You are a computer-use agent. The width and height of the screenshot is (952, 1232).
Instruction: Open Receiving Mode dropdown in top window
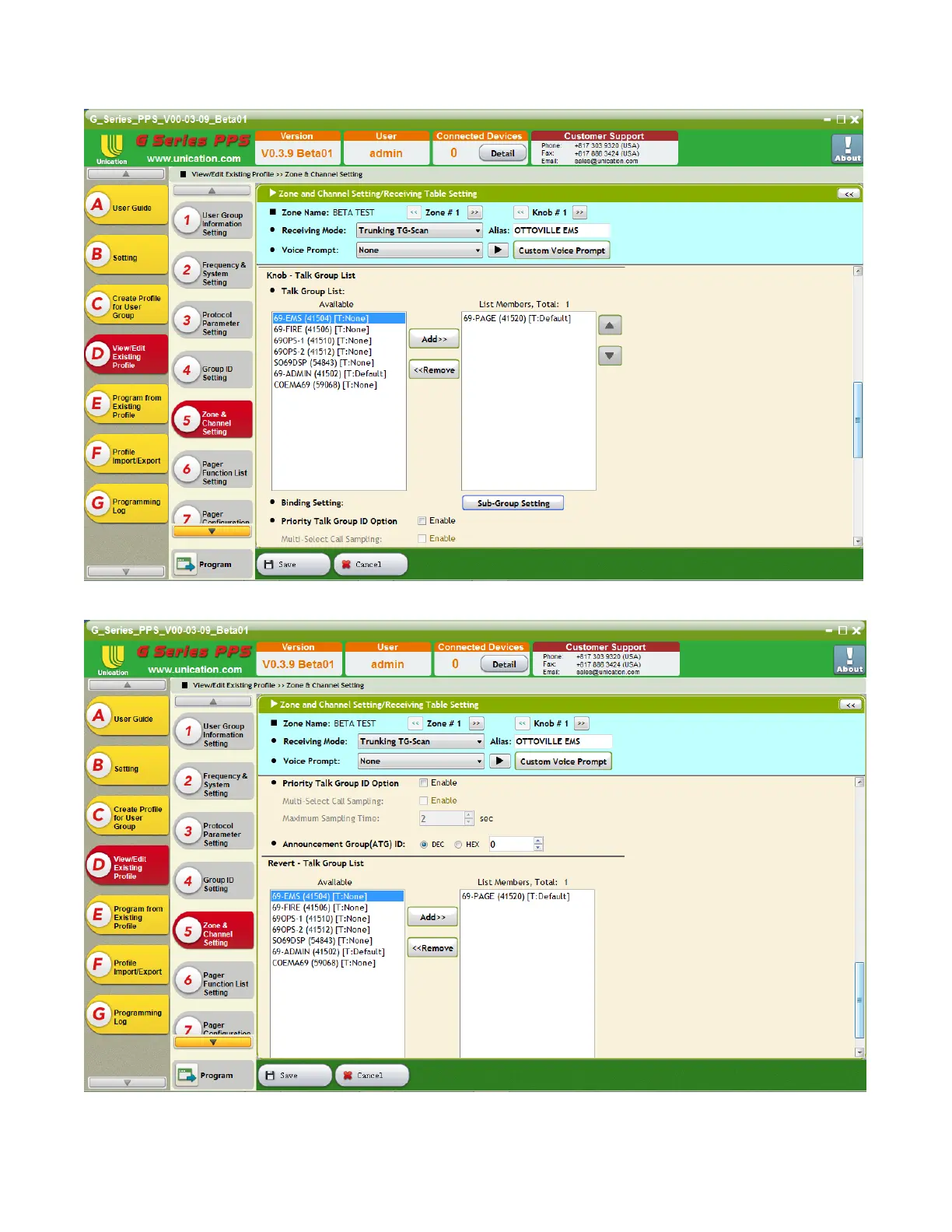pyautogui.click(x=419, y=230)
